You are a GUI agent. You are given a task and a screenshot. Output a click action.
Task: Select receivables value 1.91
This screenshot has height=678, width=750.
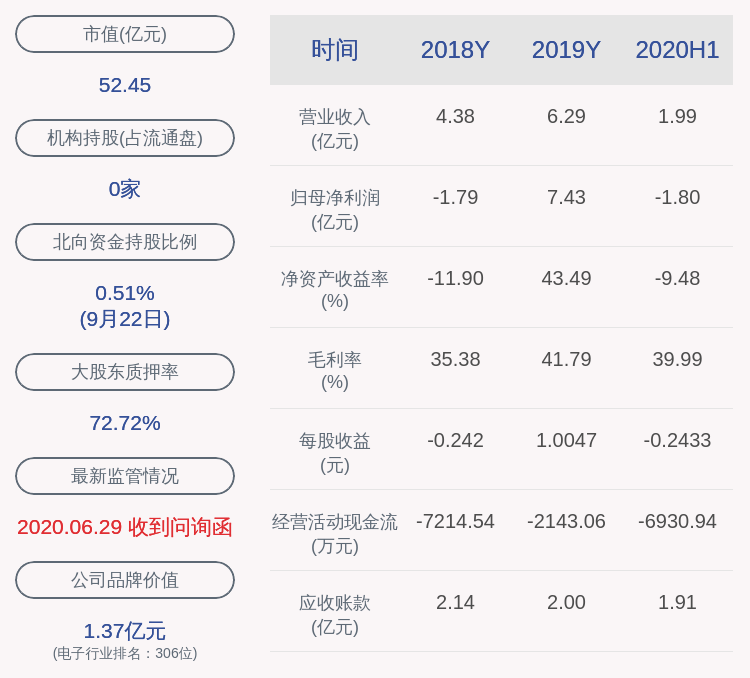[677, 602]
